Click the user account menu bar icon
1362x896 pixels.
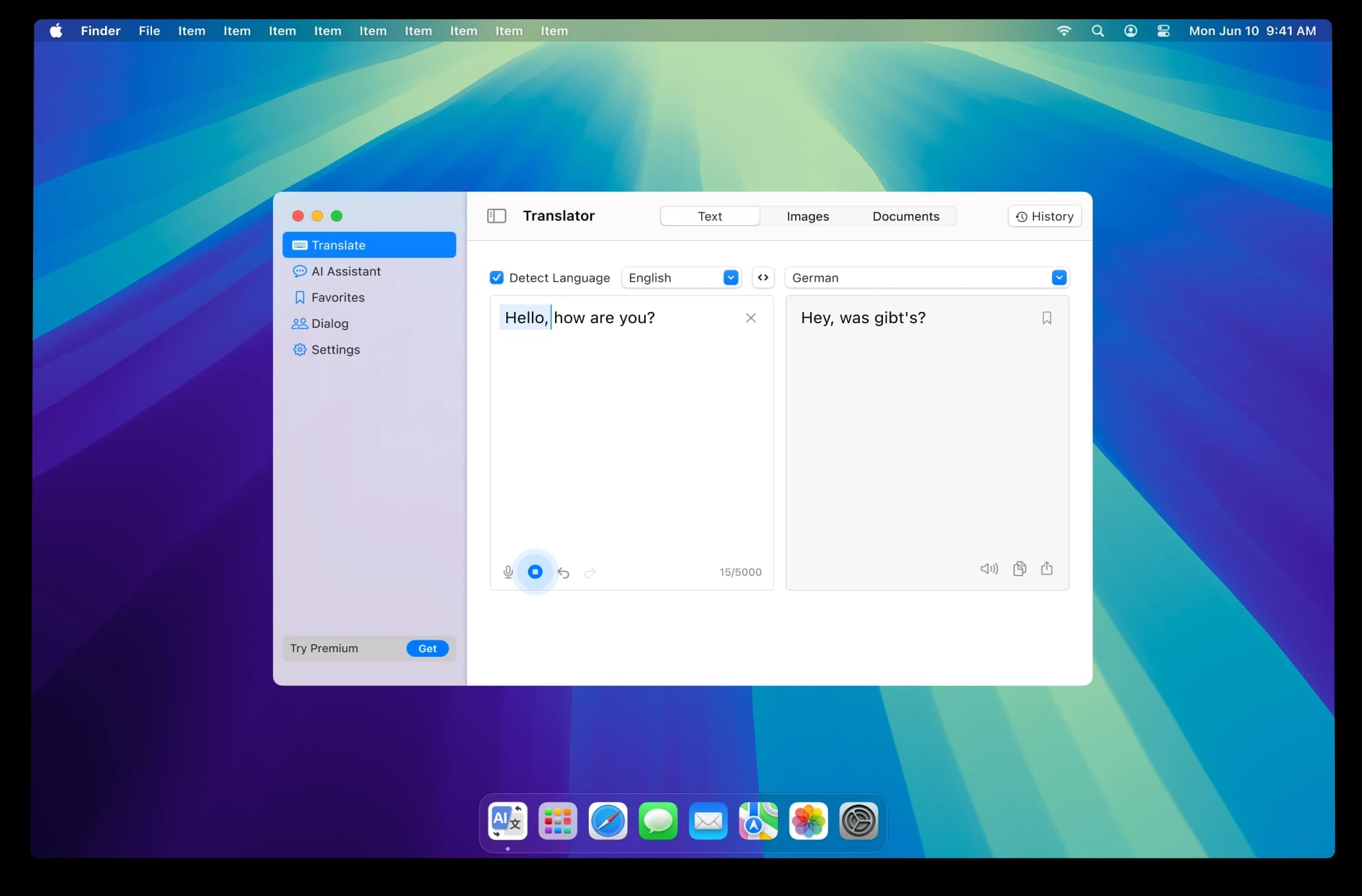[1131, 30]
